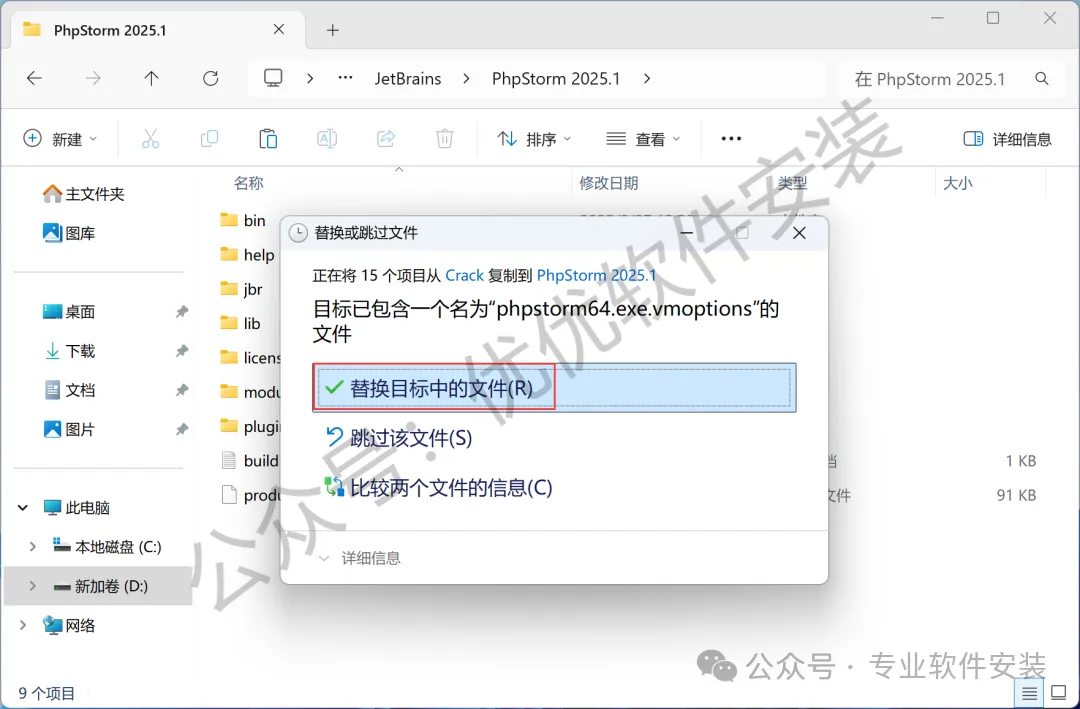Click the pin icon next to 下载

point(182,351)
